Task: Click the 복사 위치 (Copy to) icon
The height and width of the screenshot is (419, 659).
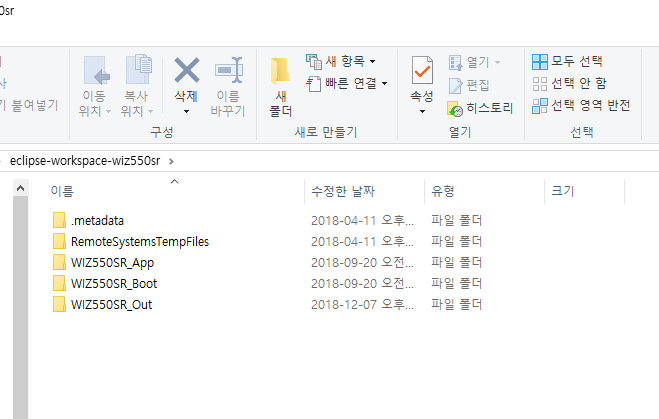Action: coord(139,69)
